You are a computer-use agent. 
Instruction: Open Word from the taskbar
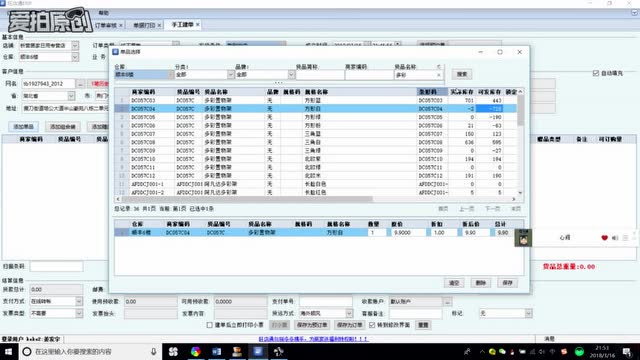[x=216, y=351]
